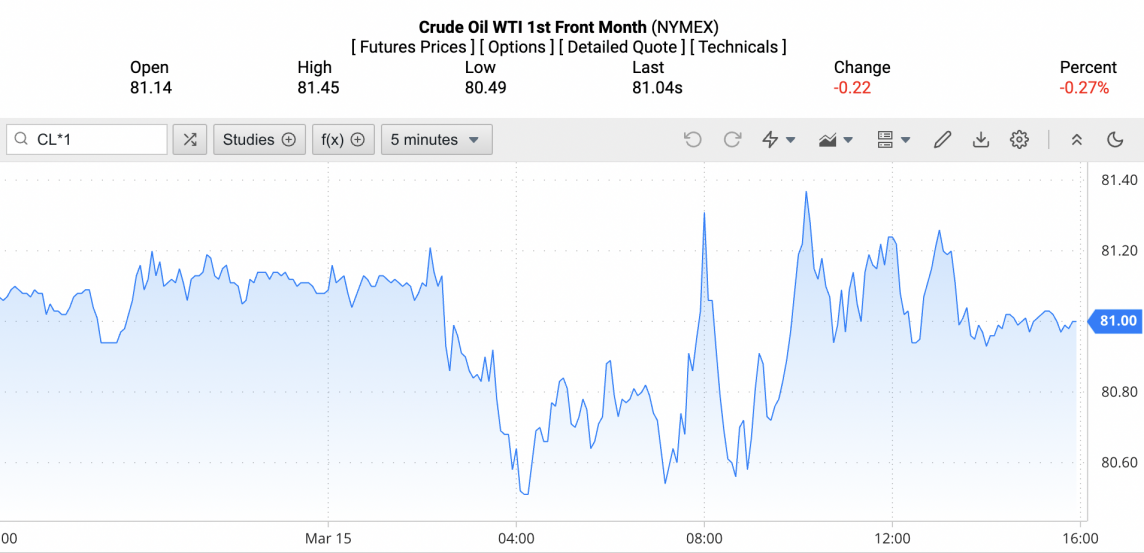Click the f(x) expression button

(343, 140)
